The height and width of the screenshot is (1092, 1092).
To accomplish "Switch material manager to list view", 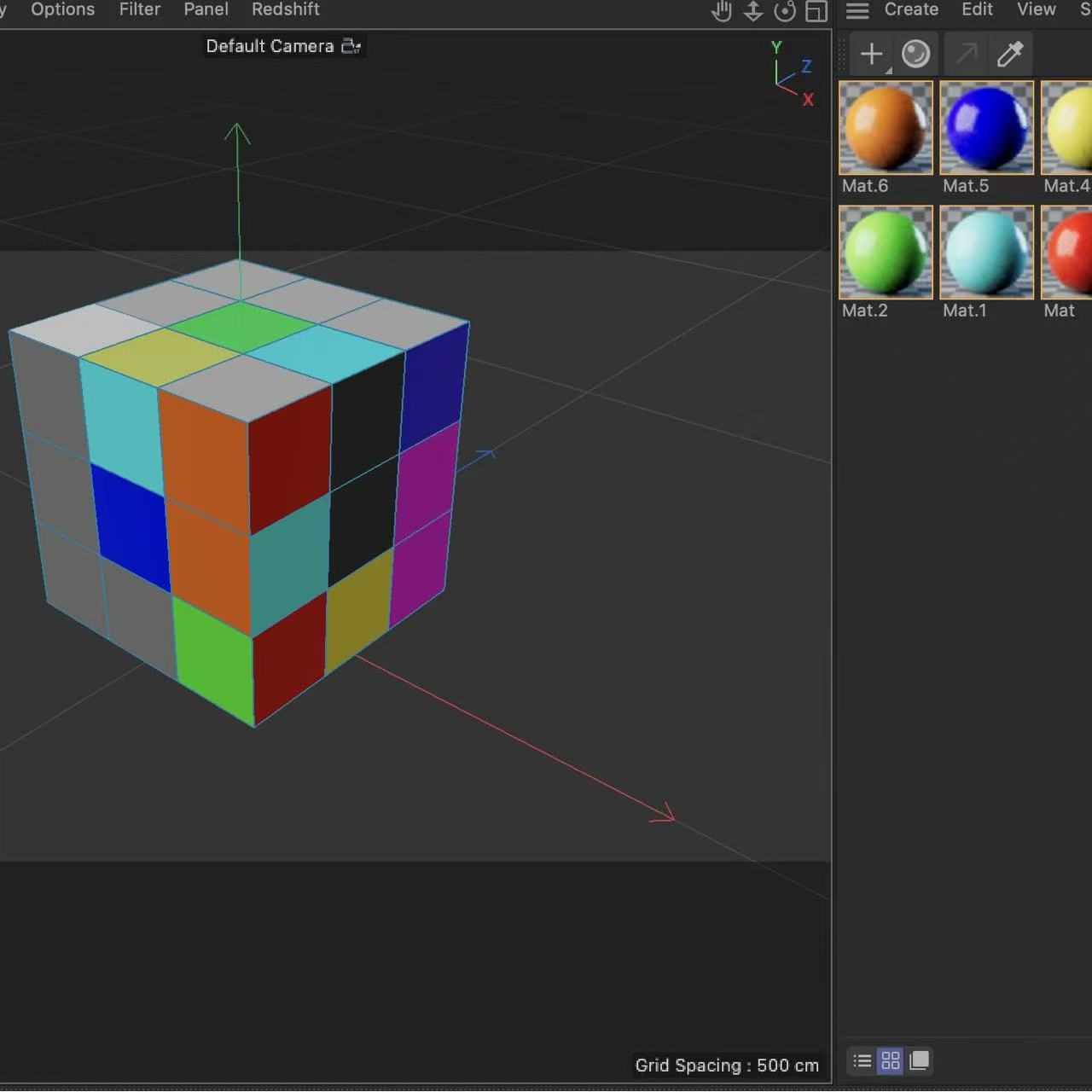I will (861, 1060).
